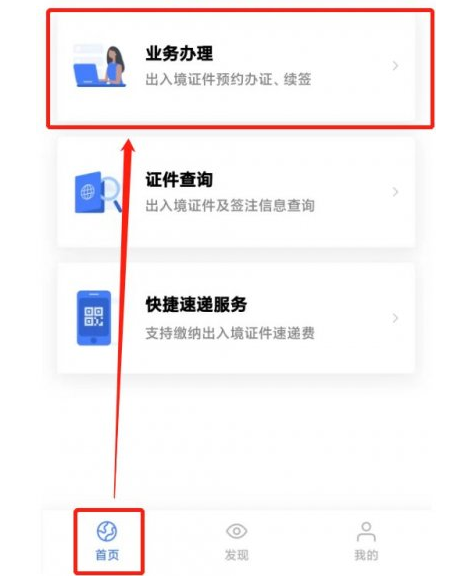Click the globe icon in bottom navigation
The width and height of the screenshot is (449, 580).
coord(107,531)
